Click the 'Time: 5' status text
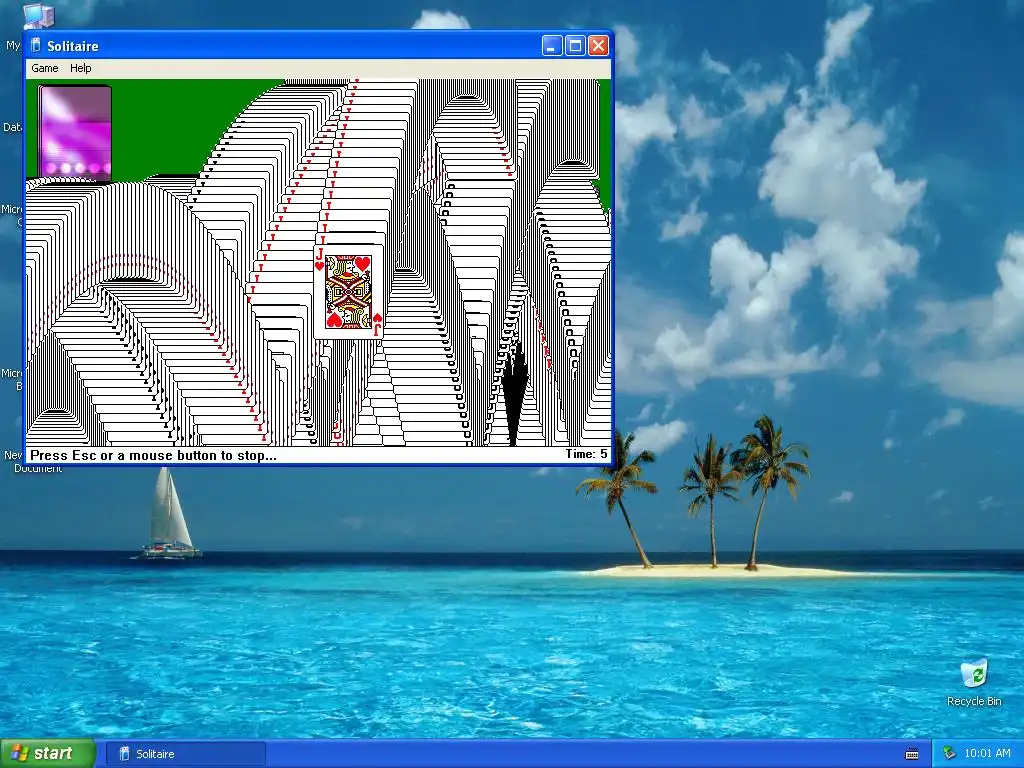1024x768 pixels. pos(586,454)
